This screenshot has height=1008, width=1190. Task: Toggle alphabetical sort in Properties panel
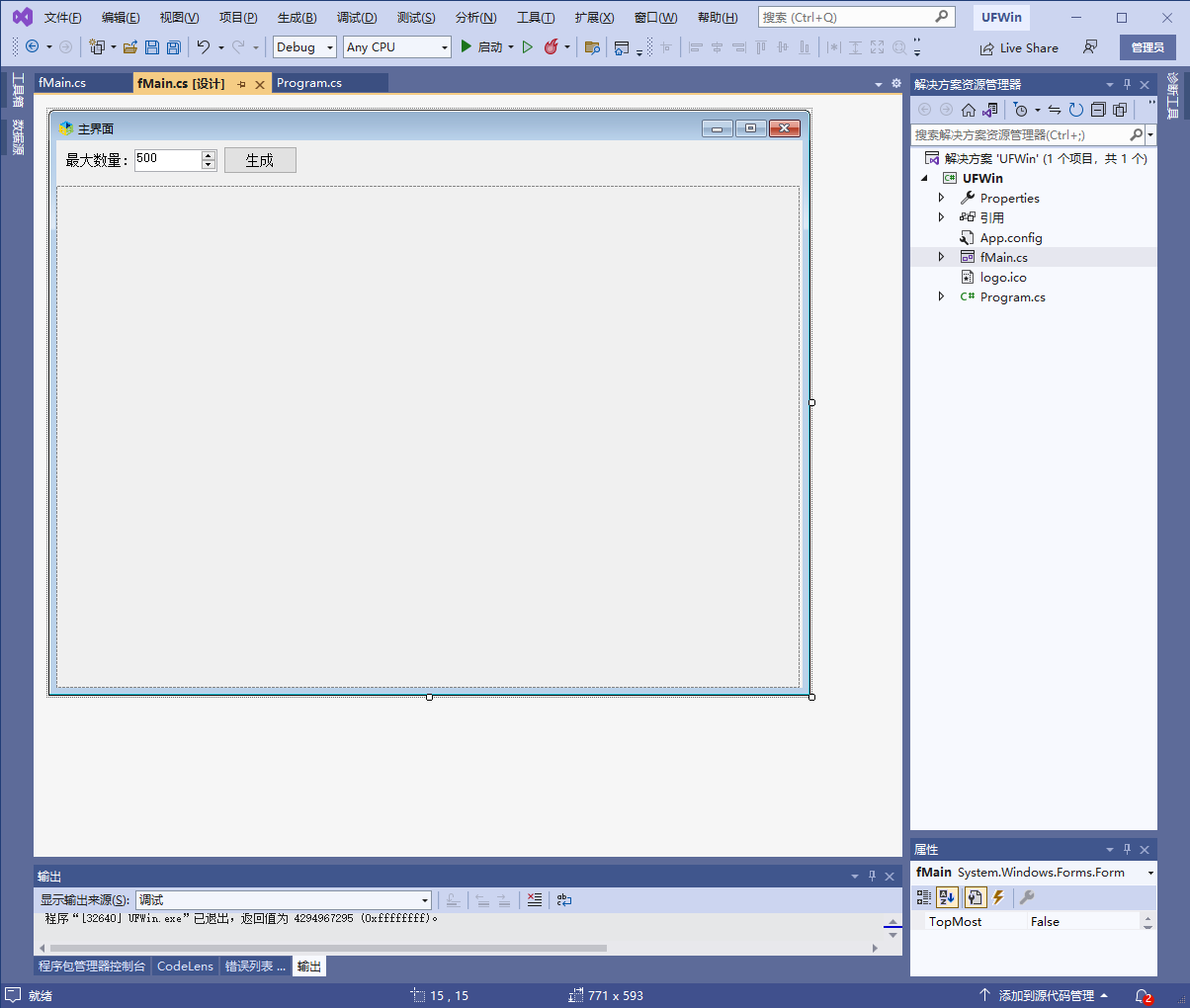point(948,897)
